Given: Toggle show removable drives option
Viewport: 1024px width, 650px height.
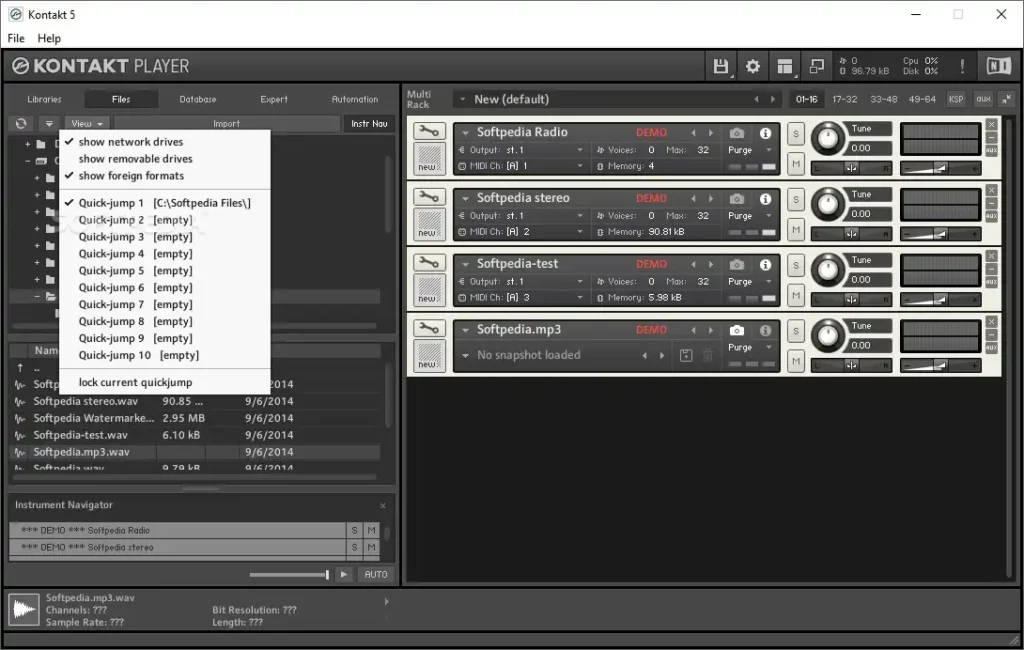Looking at the screenshot, I should click(134, 158).
